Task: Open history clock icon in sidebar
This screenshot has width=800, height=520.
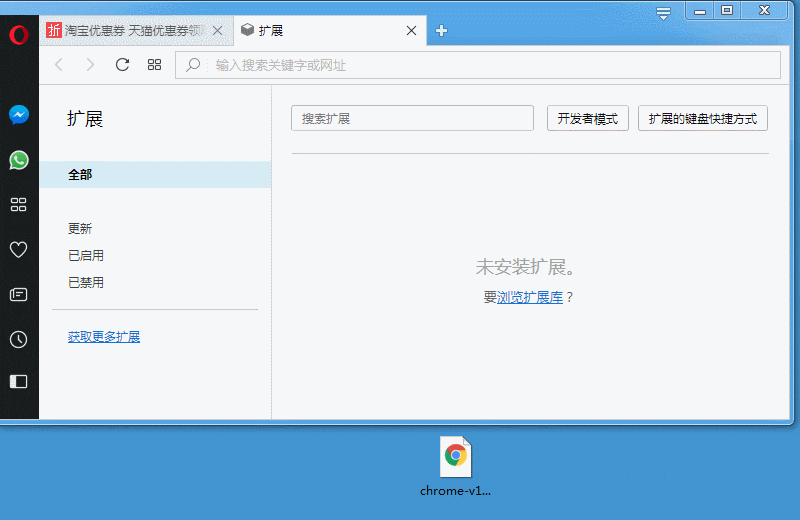Action: (x=18, y=340)
